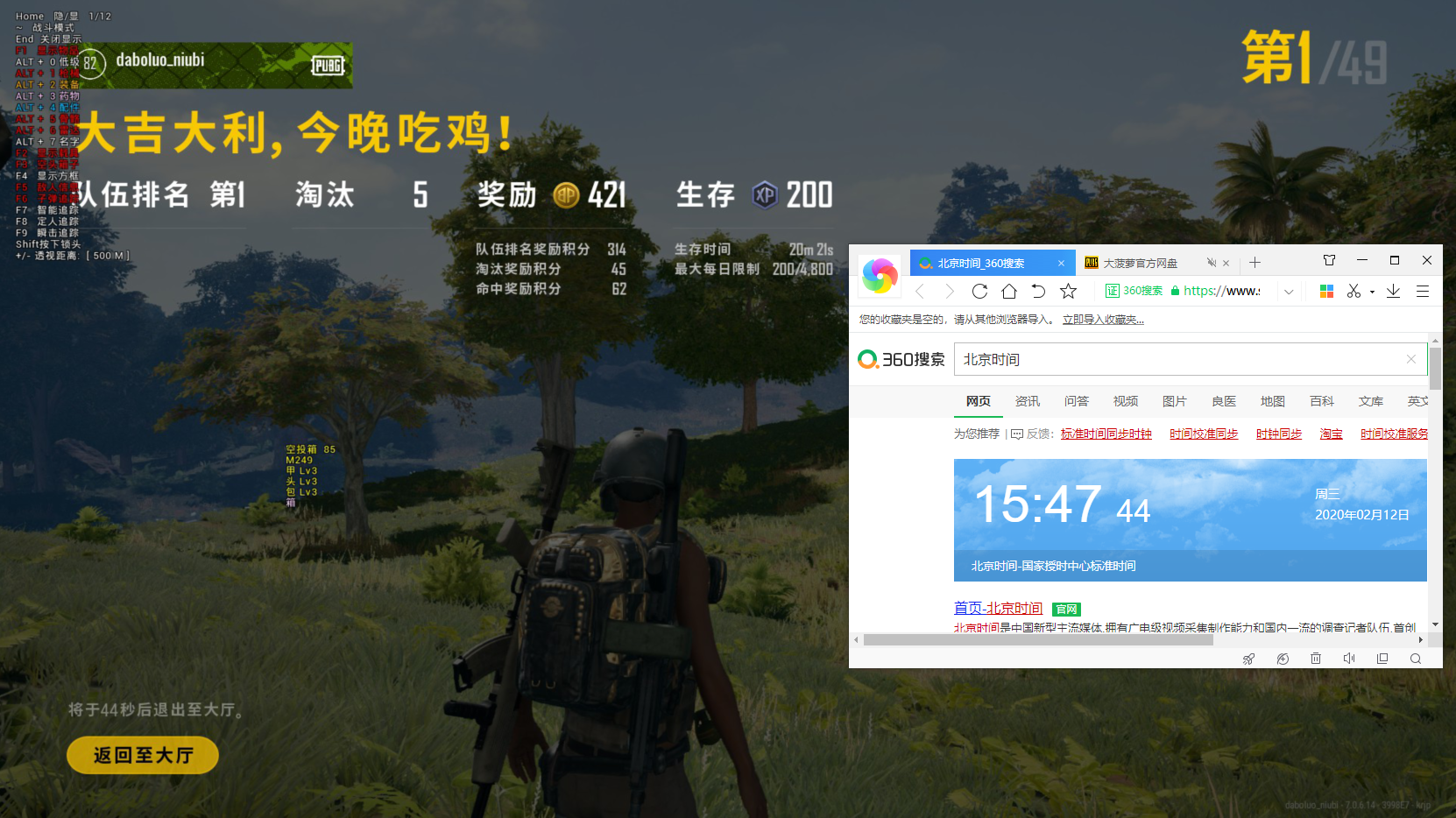Image resolution: width=1456 pixels, height=818 pixels.
Task: Select the 文库 search category
Action: pyautogui.click(x=1371, y=401)
